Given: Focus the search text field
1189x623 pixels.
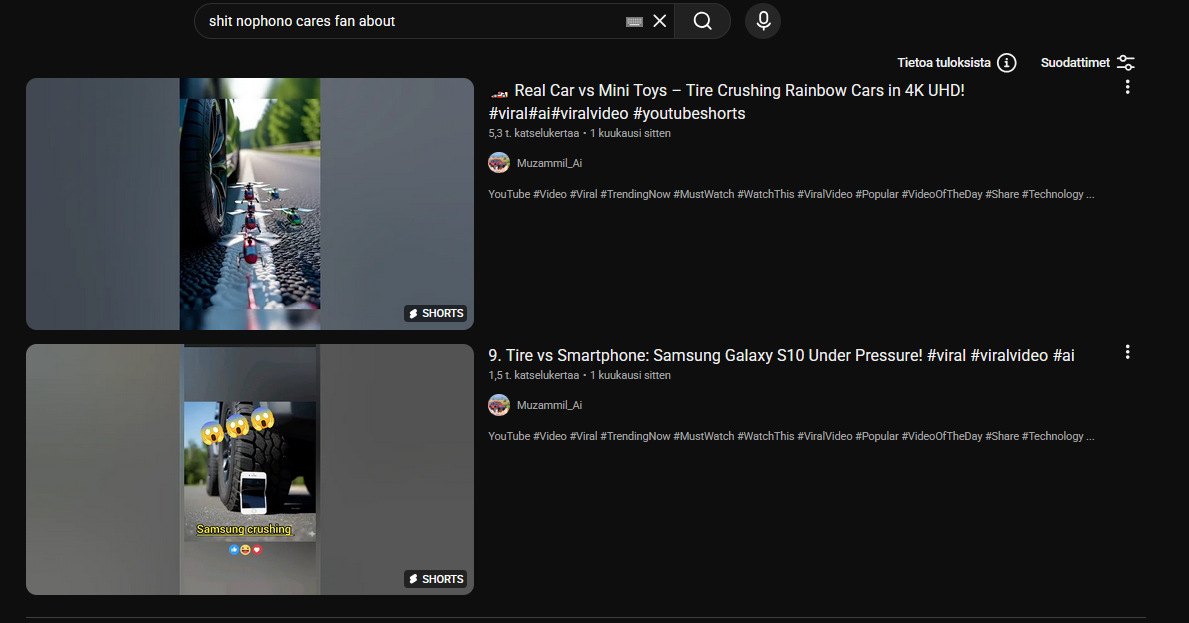Looking at the screenshot, I should (410, 21).
